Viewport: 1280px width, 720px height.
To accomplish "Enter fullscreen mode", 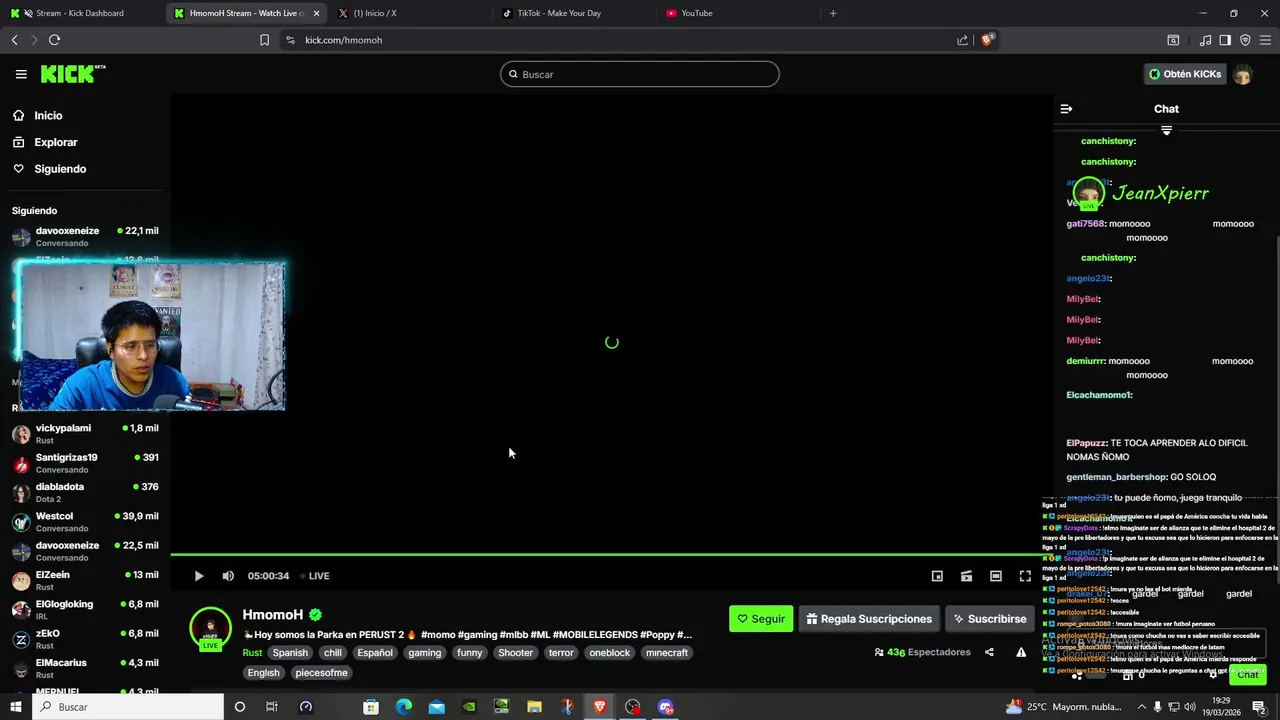I will click(x=1025, y=576).
